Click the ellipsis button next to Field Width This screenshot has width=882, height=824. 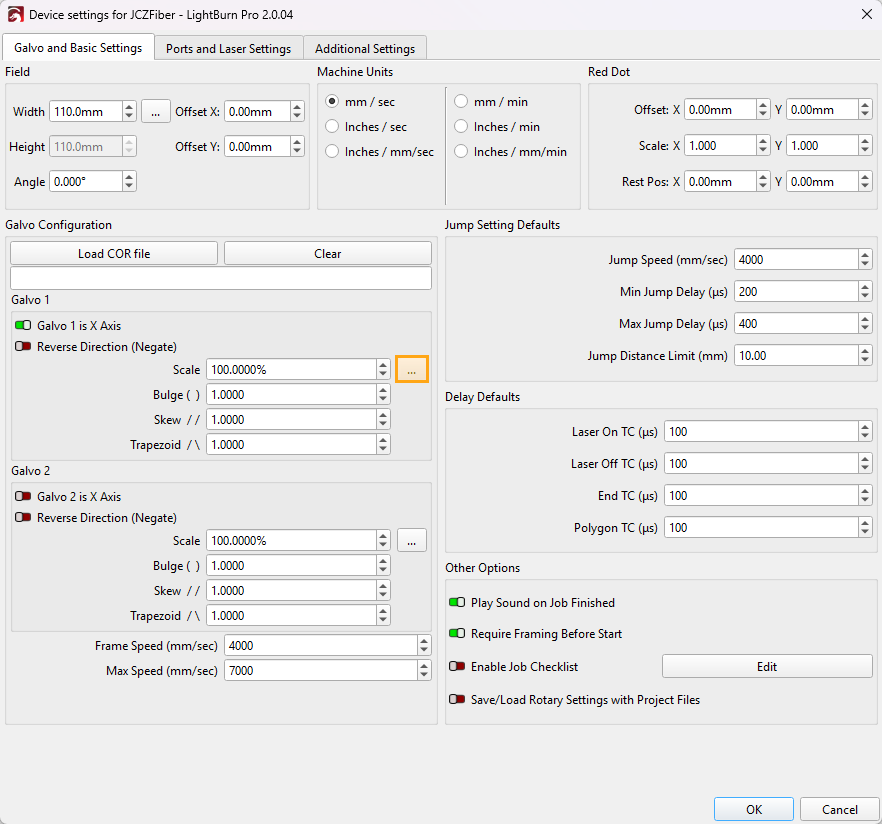pos(155,112)
